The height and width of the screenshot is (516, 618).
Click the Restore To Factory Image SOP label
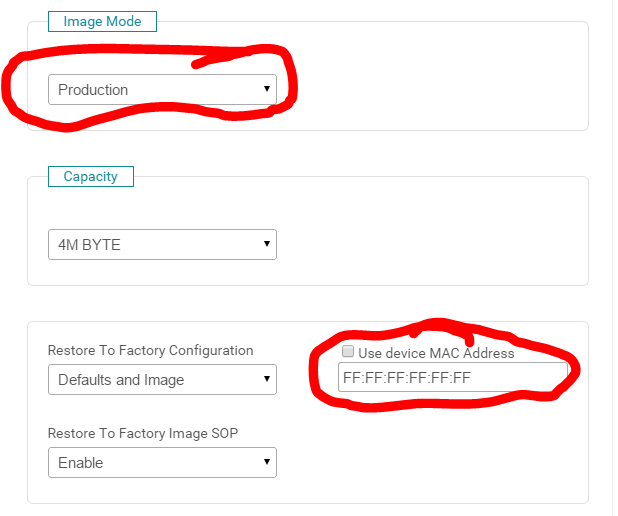coord(140,434)
